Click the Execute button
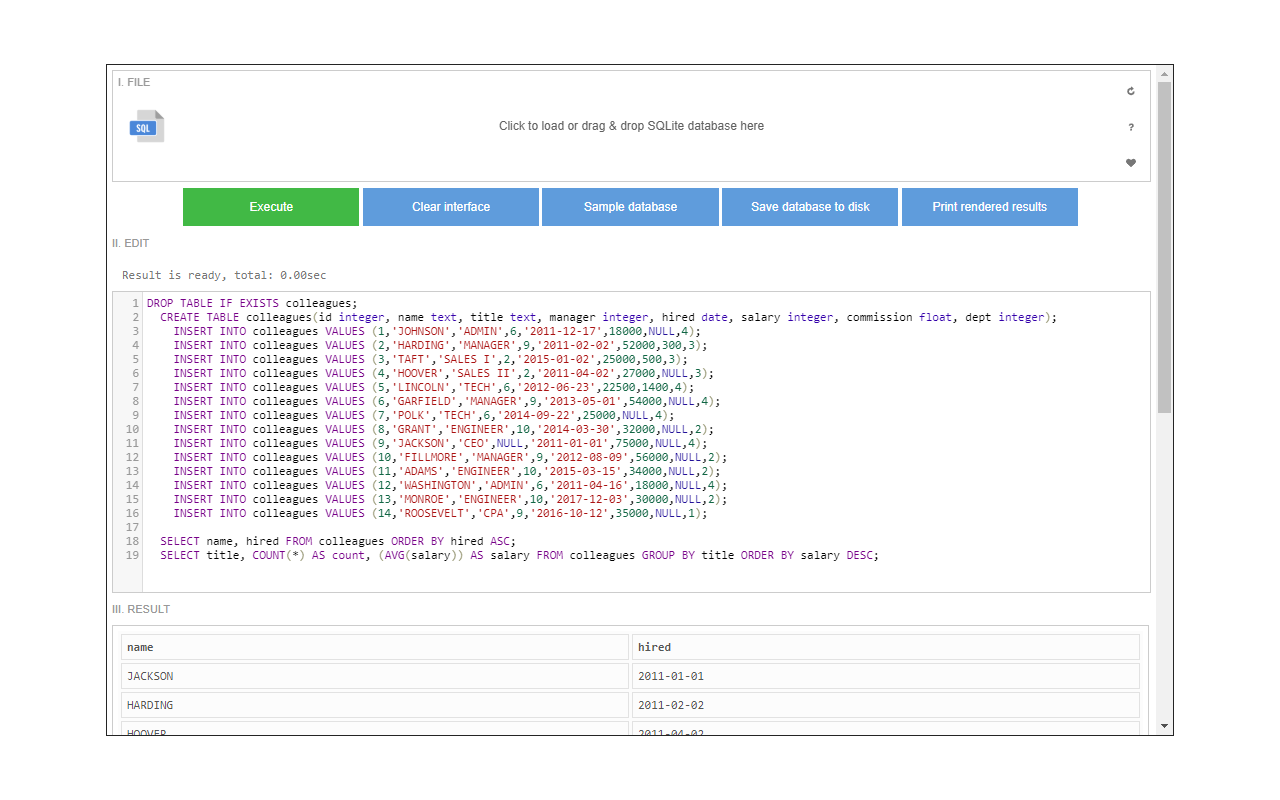The height and width of the screenshot is (800, 1280). (x=271, y=207)
